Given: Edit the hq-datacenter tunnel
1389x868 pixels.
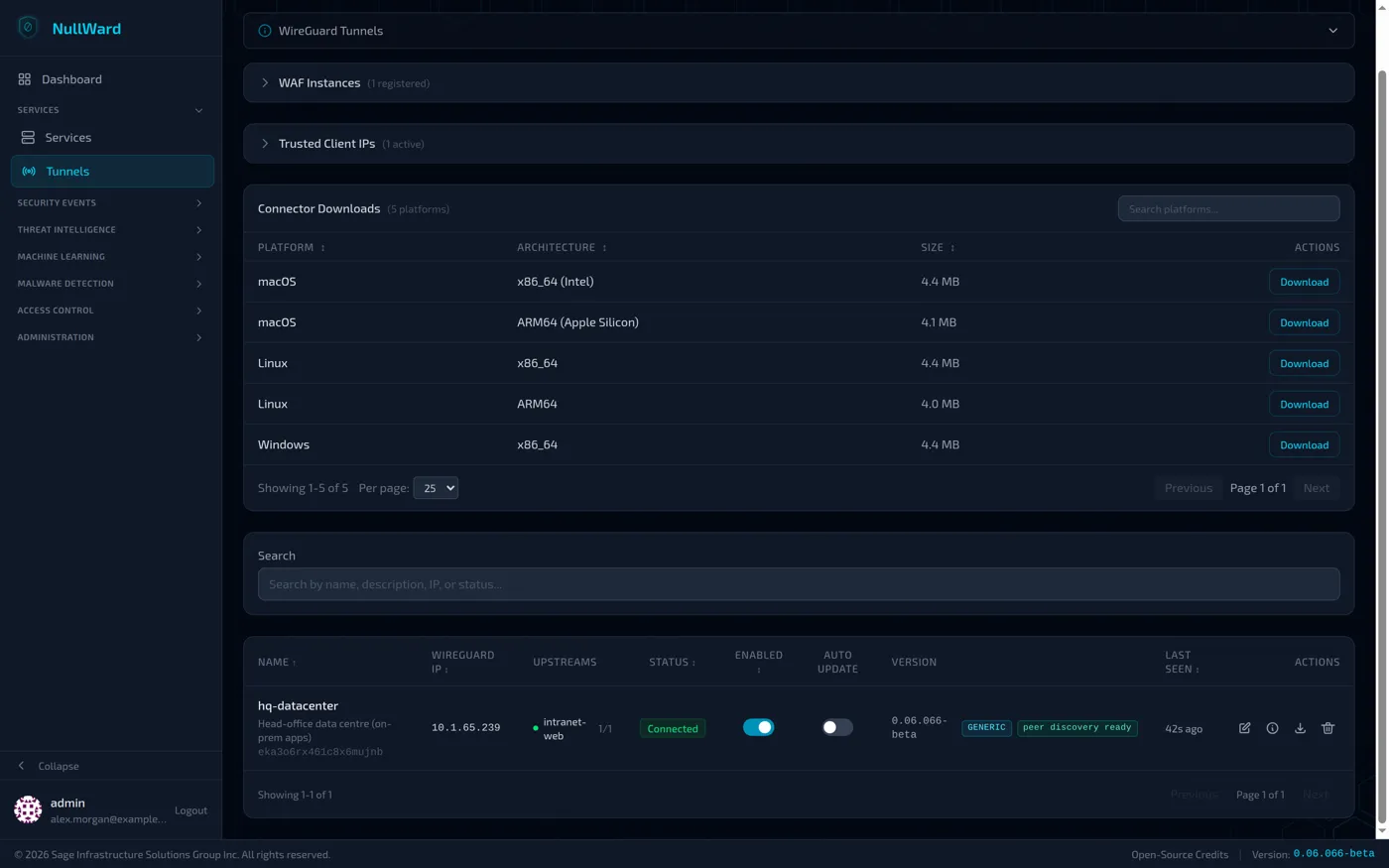Looking at the screenshot, I should 1244,728.
